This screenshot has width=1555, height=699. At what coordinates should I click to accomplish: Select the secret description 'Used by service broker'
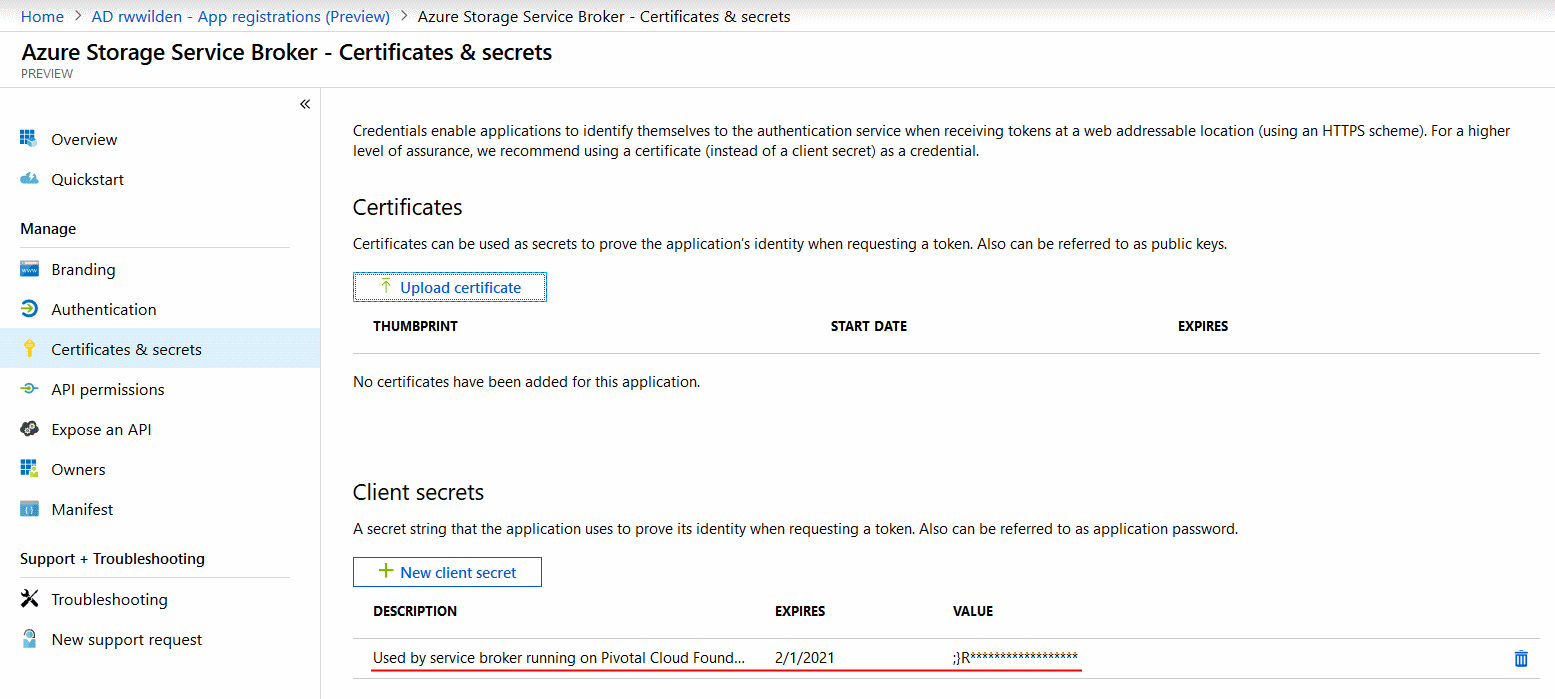[559, 658]
